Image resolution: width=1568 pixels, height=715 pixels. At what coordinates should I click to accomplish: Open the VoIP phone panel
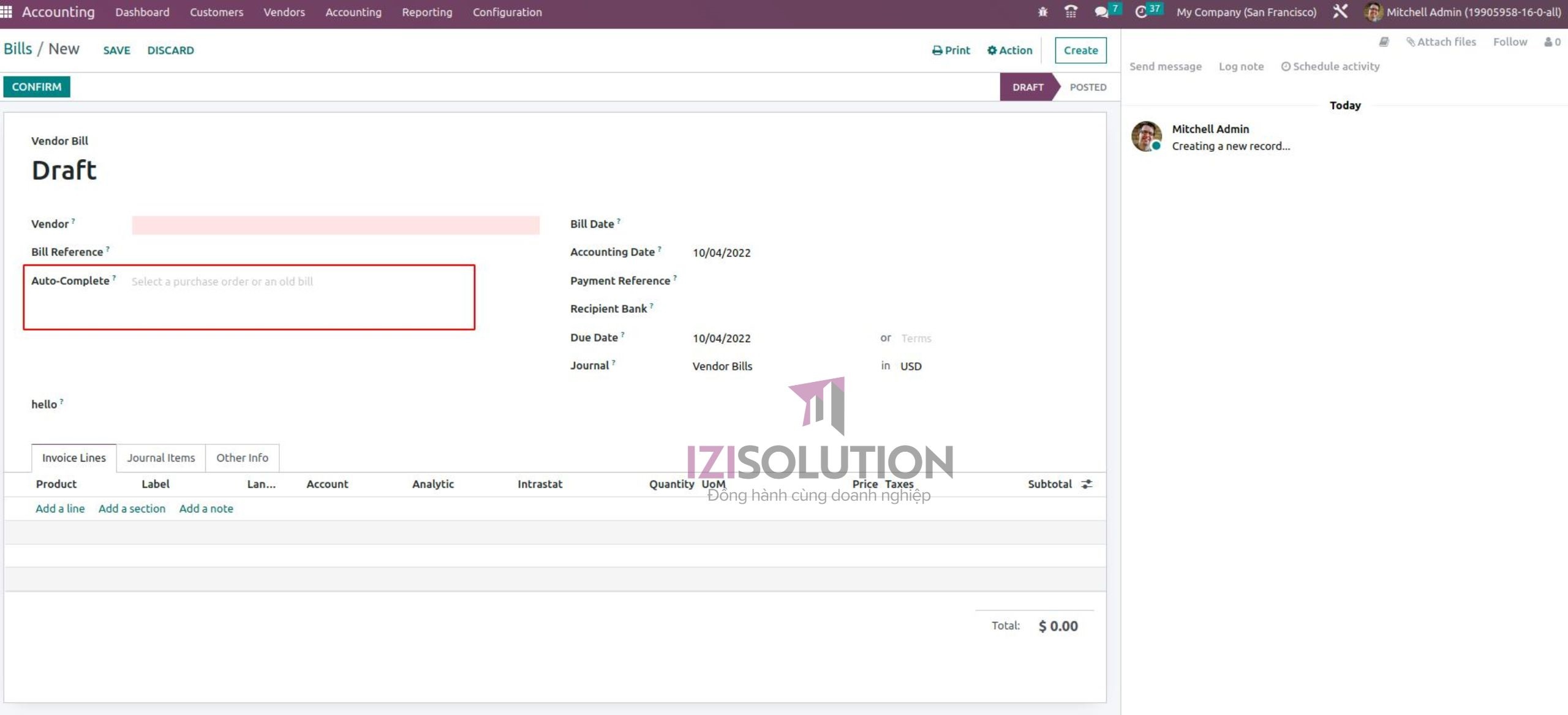click(x=1071, y=12)
